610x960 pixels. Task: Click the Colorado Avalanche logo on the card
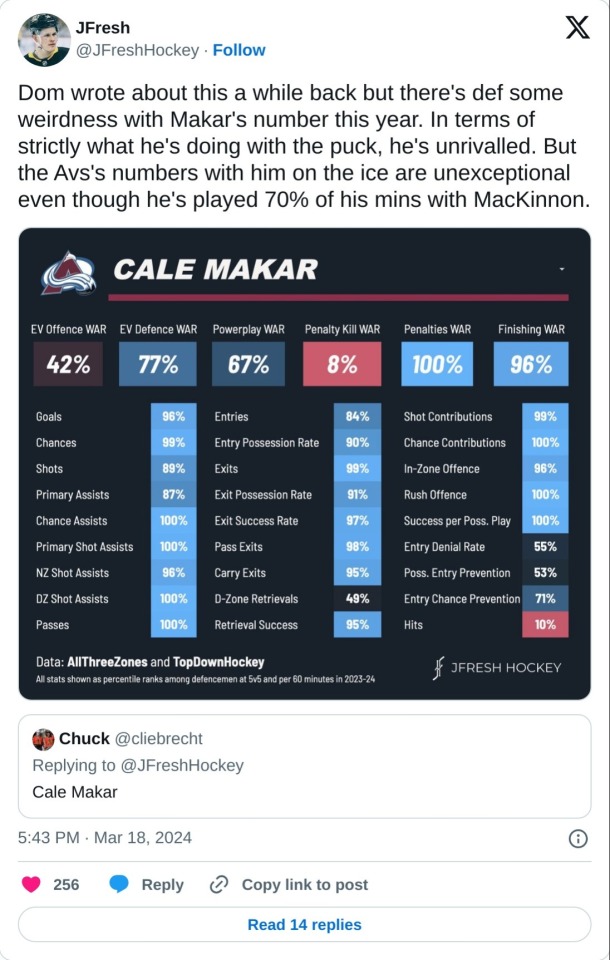pyautogui.click(x=68, y=272)
